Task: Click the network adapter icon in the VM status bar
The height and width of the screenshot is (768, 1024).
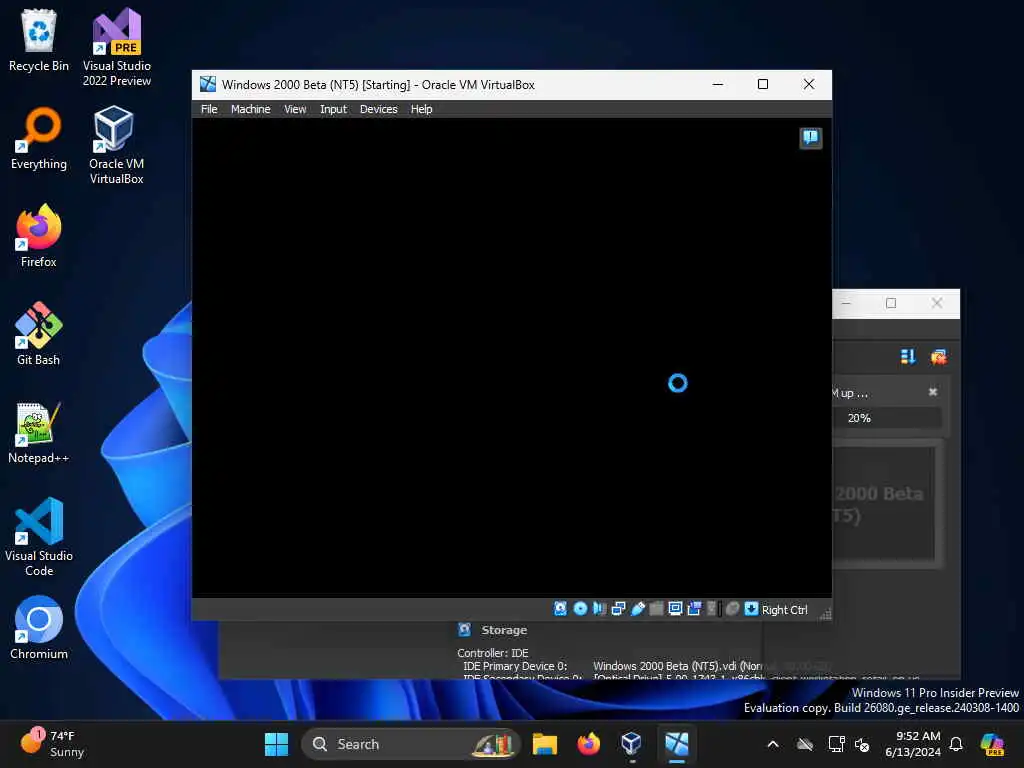Action: point(618,609)
